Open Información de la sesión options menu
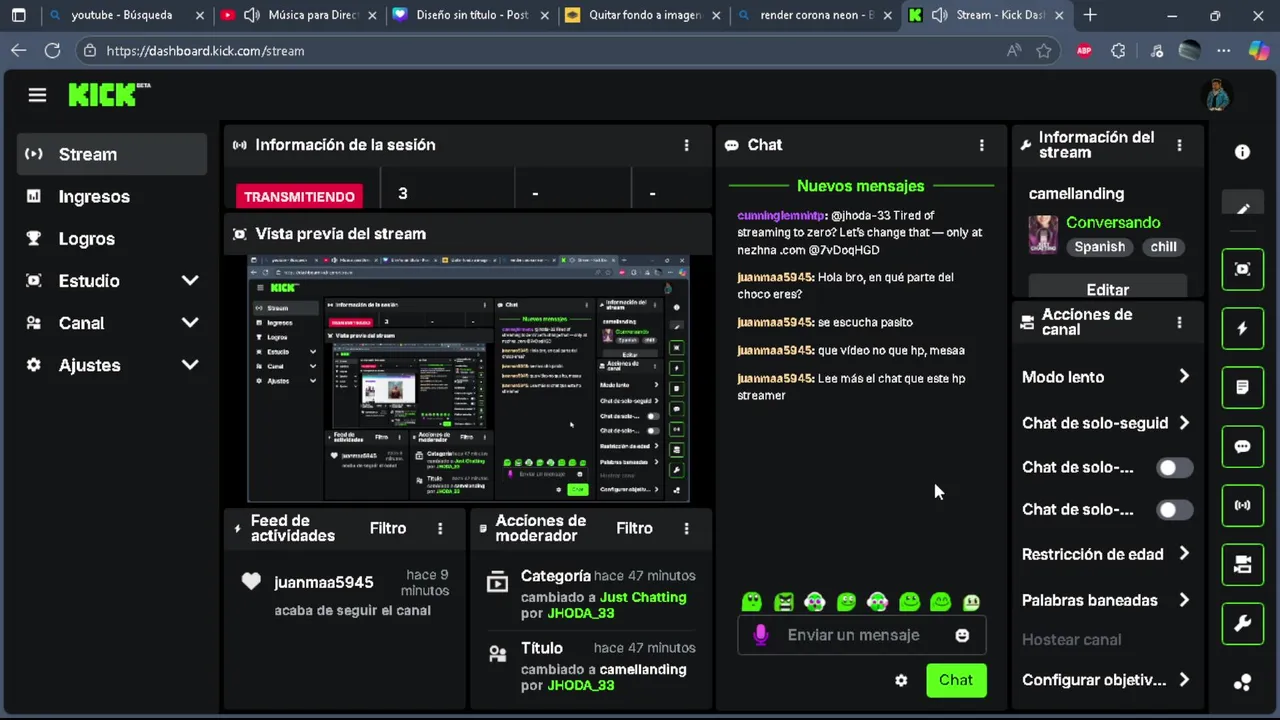The image size is (1280, 720). [x=686, y=145]
